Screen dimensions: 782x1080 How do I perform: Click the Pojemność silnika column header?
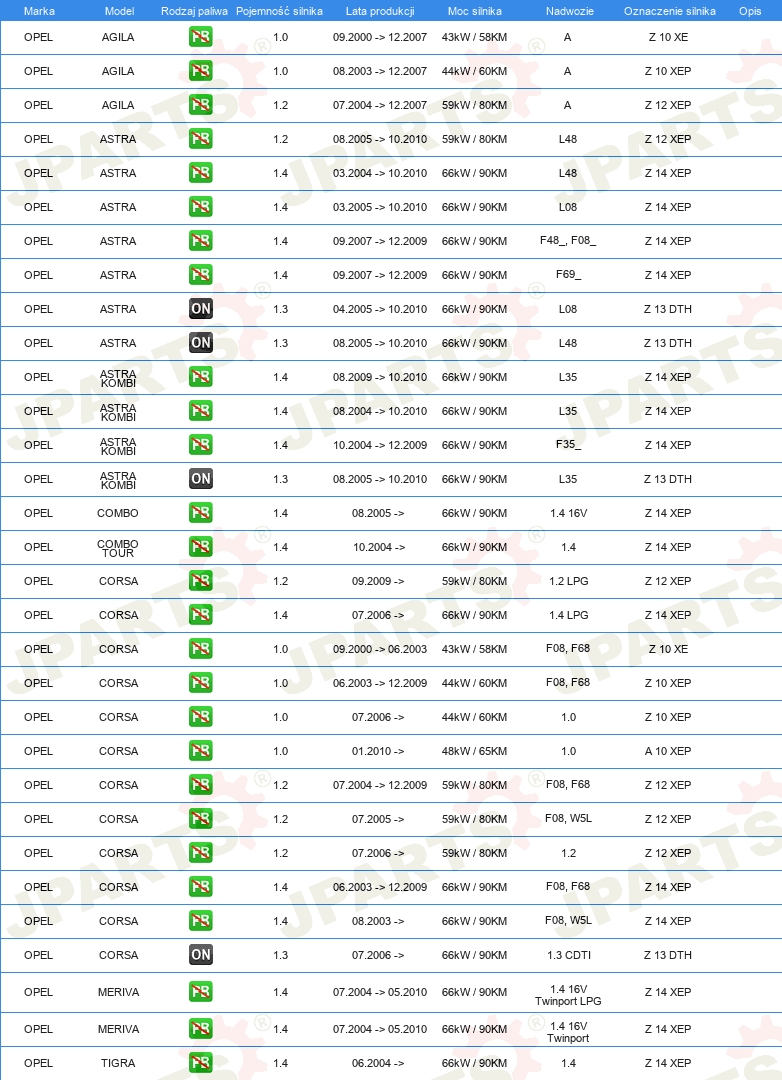coord(279,11)
